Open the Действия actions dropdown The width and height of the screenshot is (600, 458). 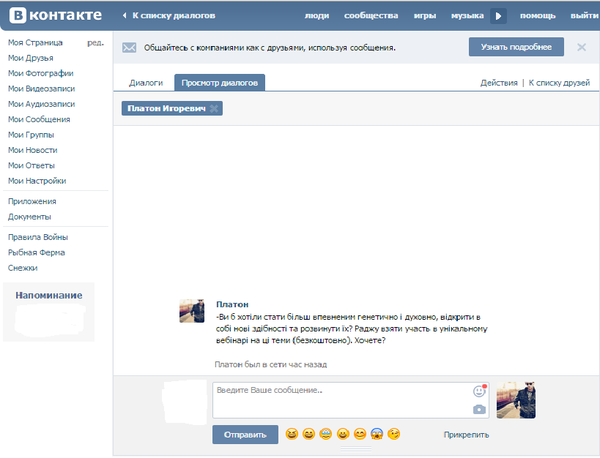pos(498,83)
